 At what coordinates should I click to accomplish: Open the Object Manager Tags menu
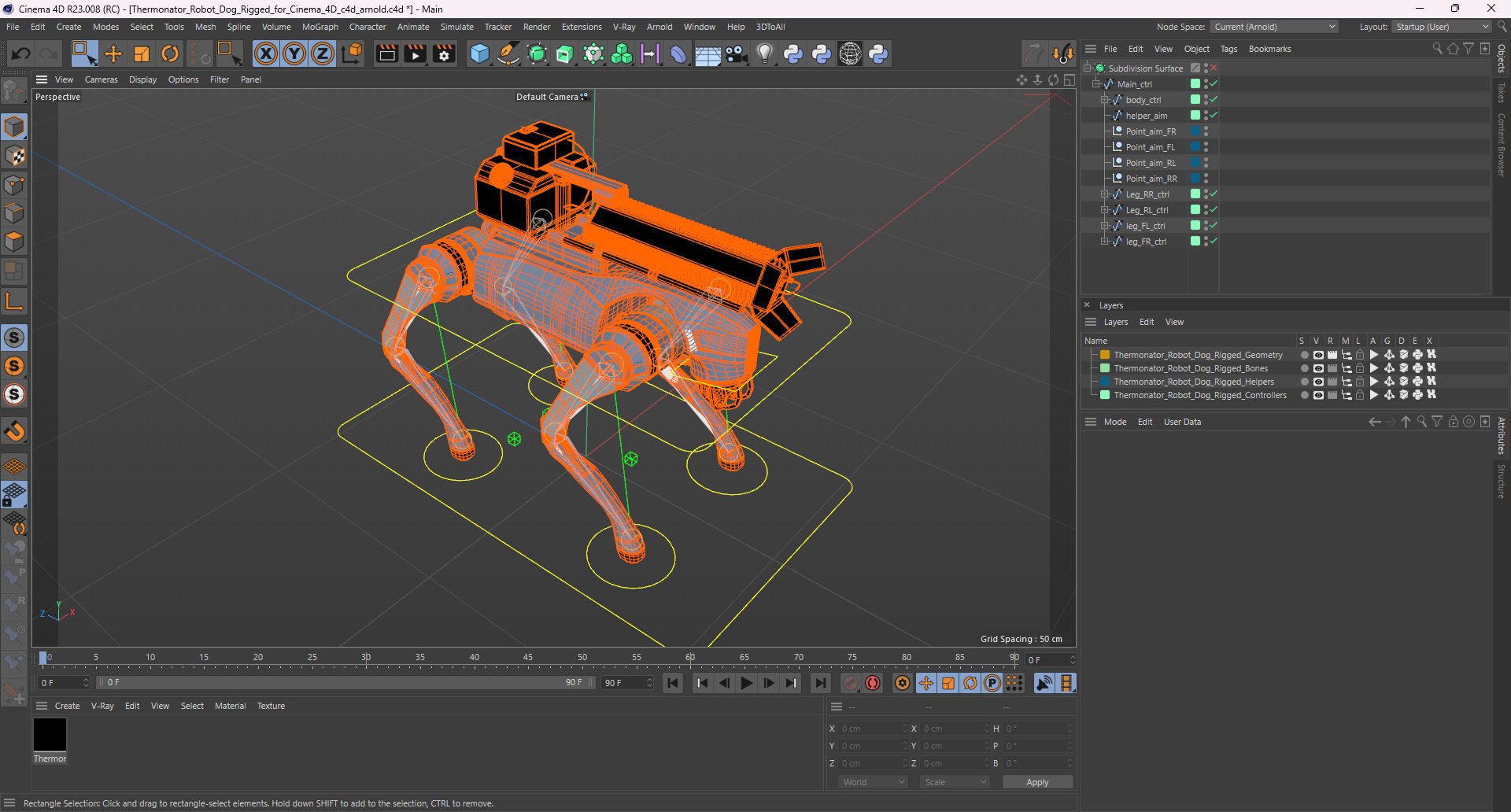[1228, 49]
